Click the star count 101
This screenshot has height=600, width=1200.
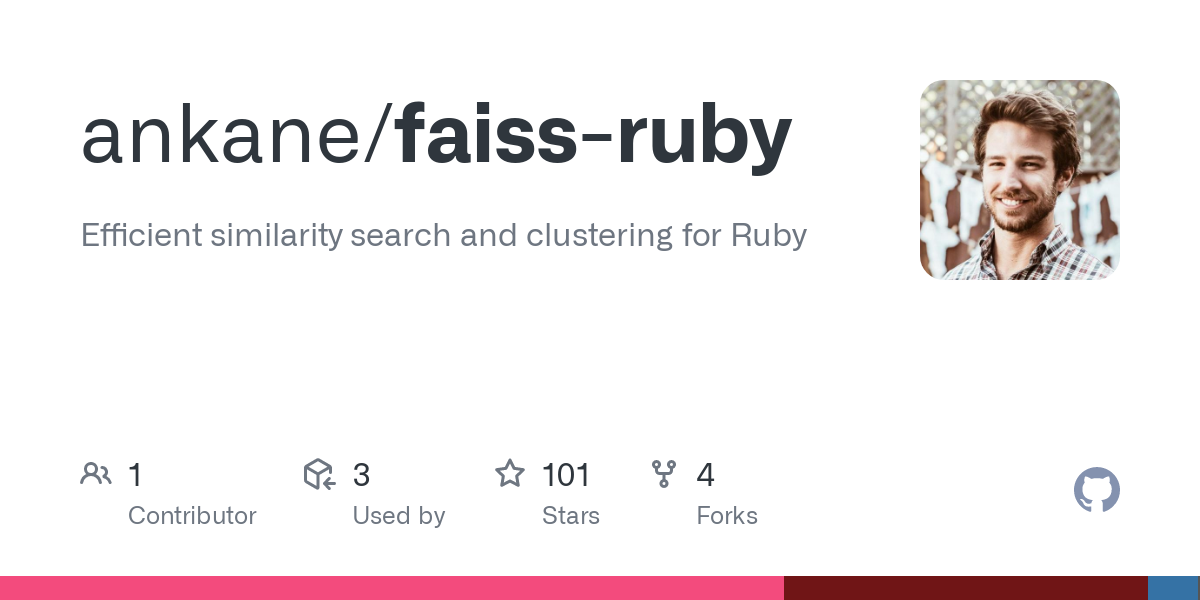[x=566, y=475]
